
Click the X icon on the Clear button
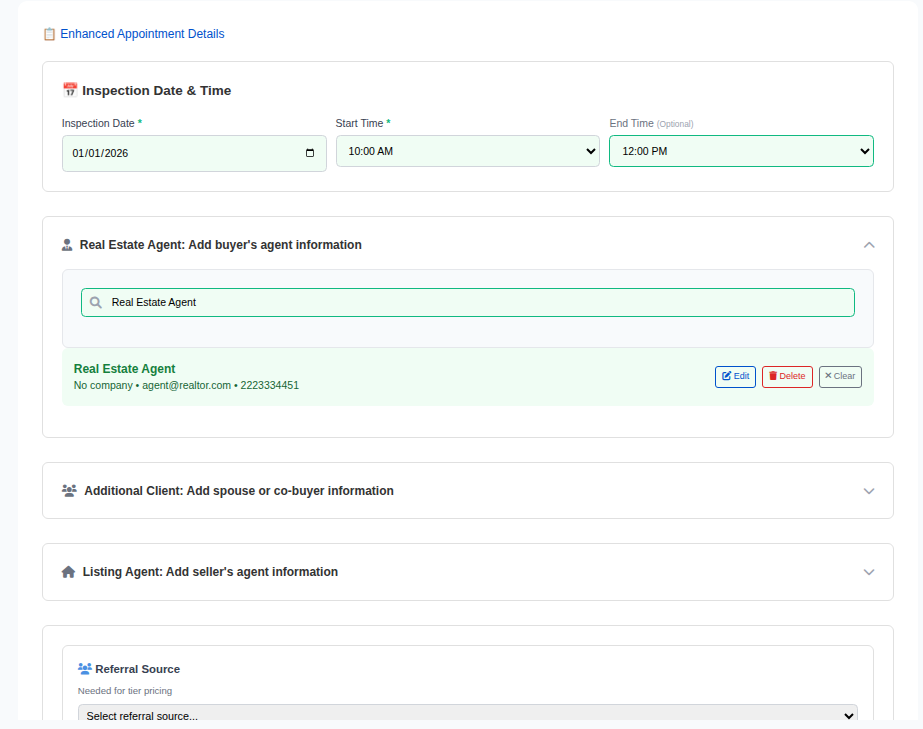828,376
